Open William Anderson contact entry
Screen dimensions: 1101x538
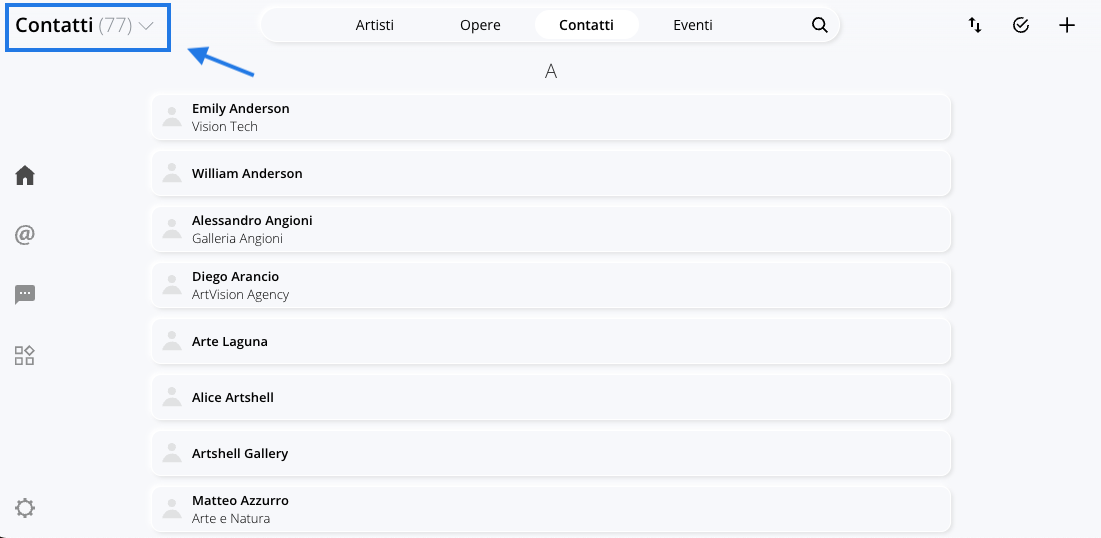point(551,173)
